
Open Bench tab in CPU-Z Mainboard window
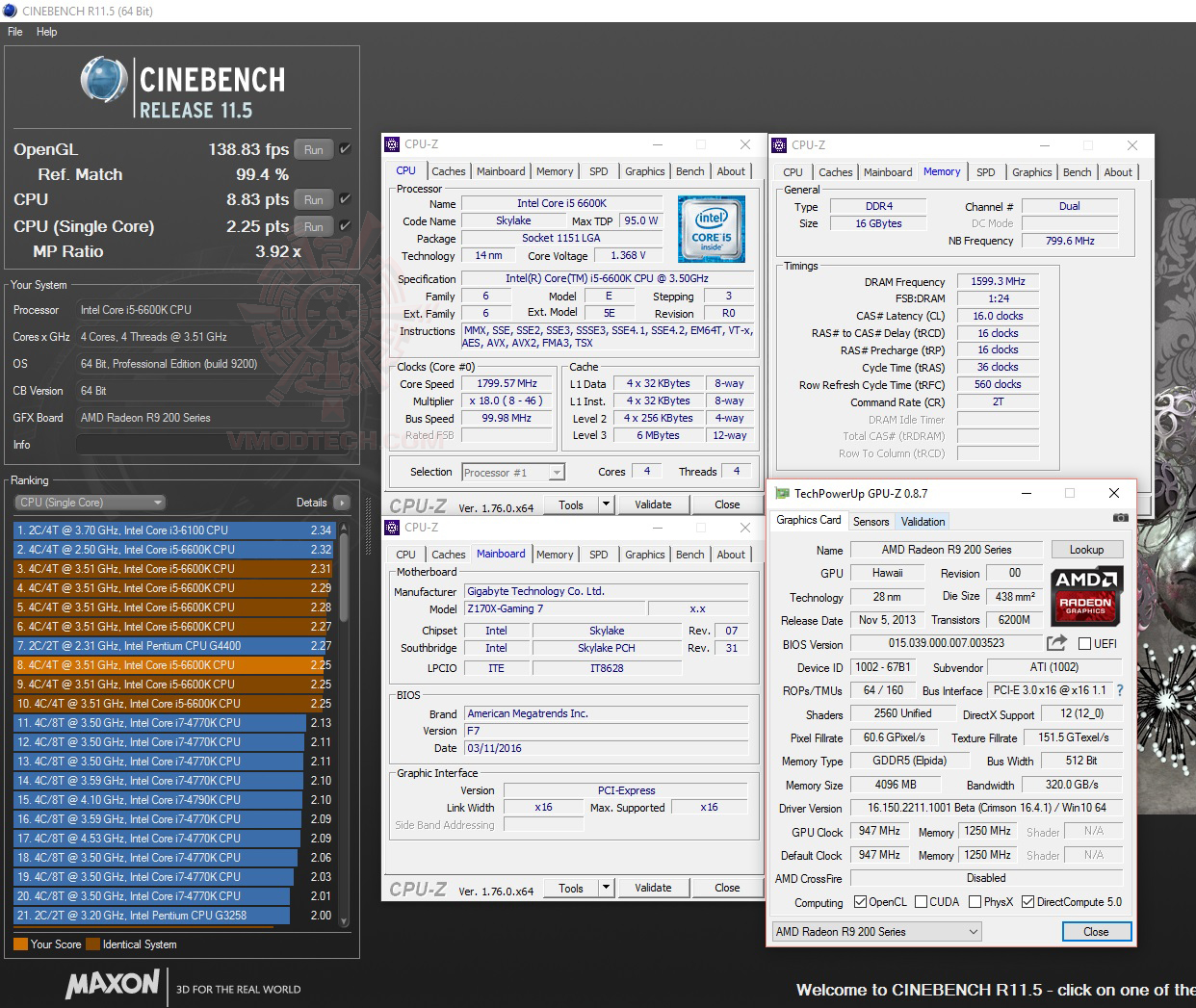coord(689,555)
